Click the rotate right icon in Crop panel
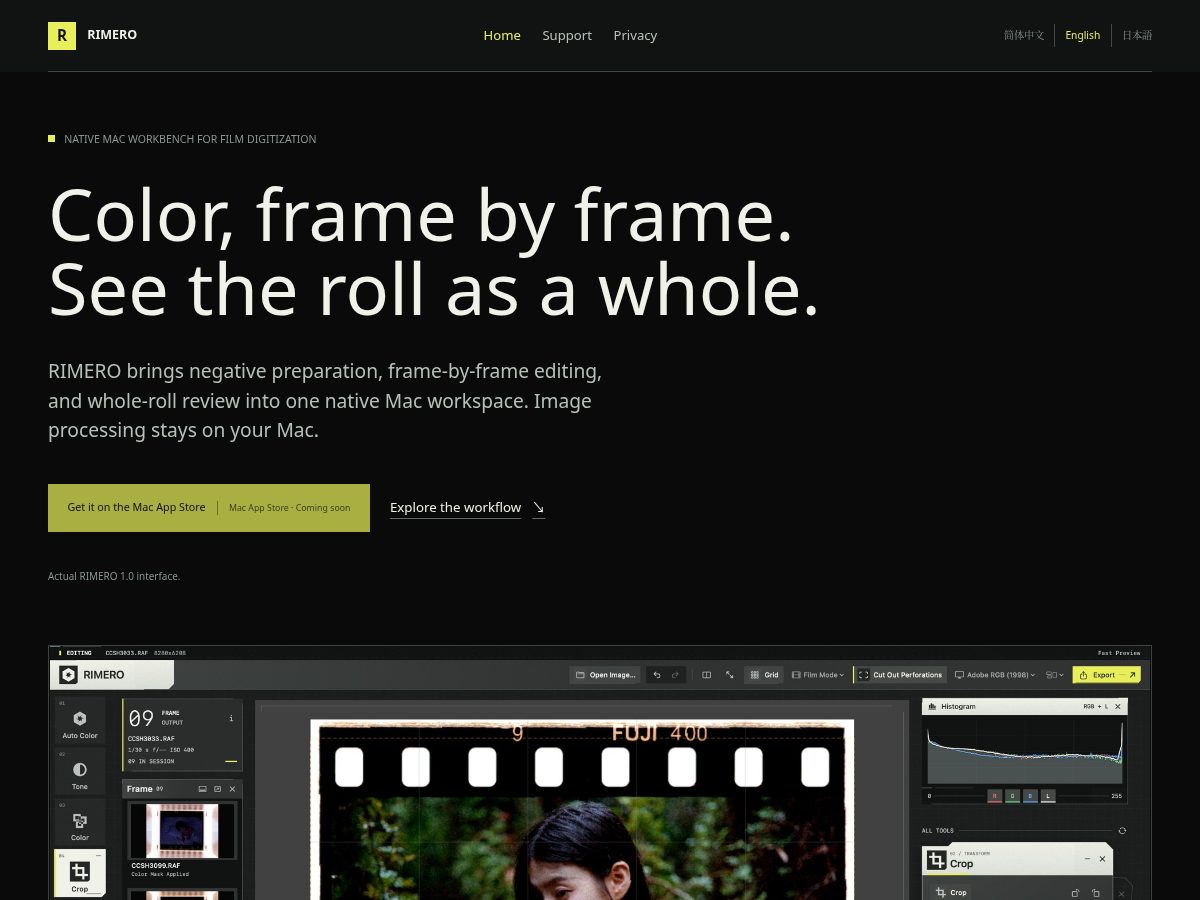Image resolution: width=1200 pixels, height=900 pixels. coord(1096,892)
